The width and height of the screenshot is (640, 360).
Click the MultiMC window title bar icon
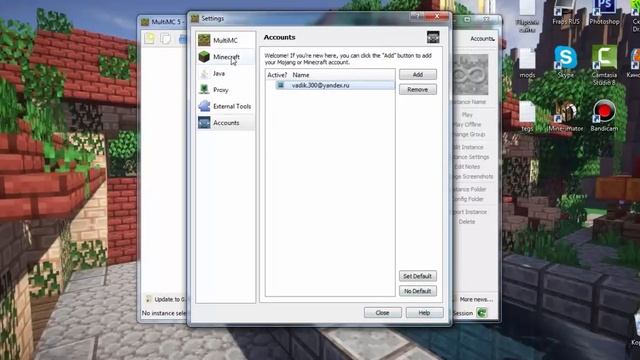point(145,22)
